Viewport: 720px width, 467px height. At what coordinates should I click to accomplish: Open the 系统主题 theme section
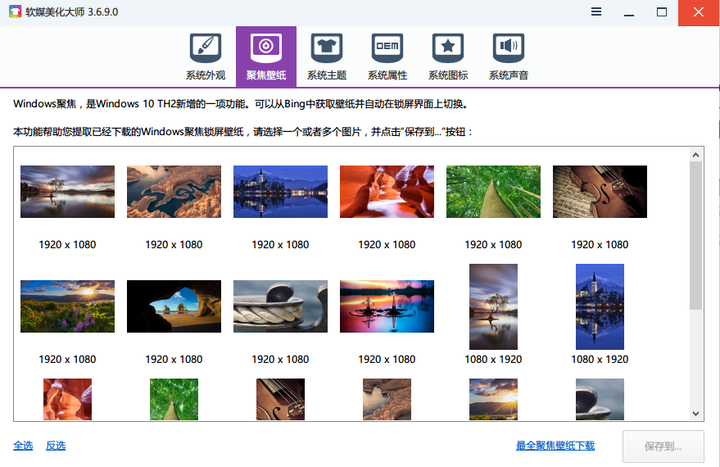(x=326, y=57)
